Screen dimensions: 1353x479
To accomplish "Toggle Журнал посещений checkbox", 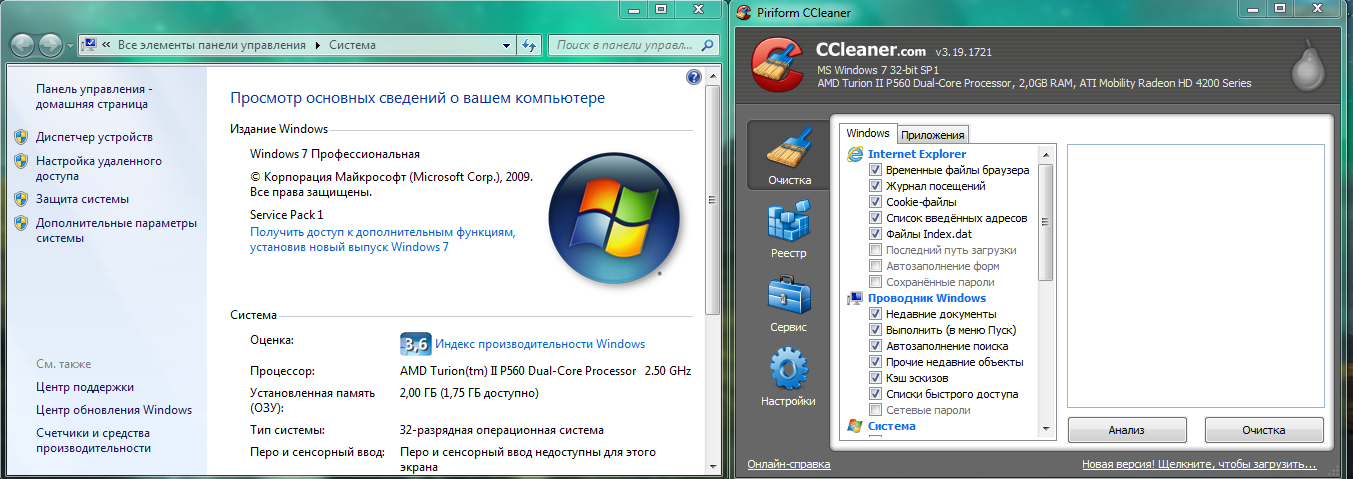I will coord(876,186).
